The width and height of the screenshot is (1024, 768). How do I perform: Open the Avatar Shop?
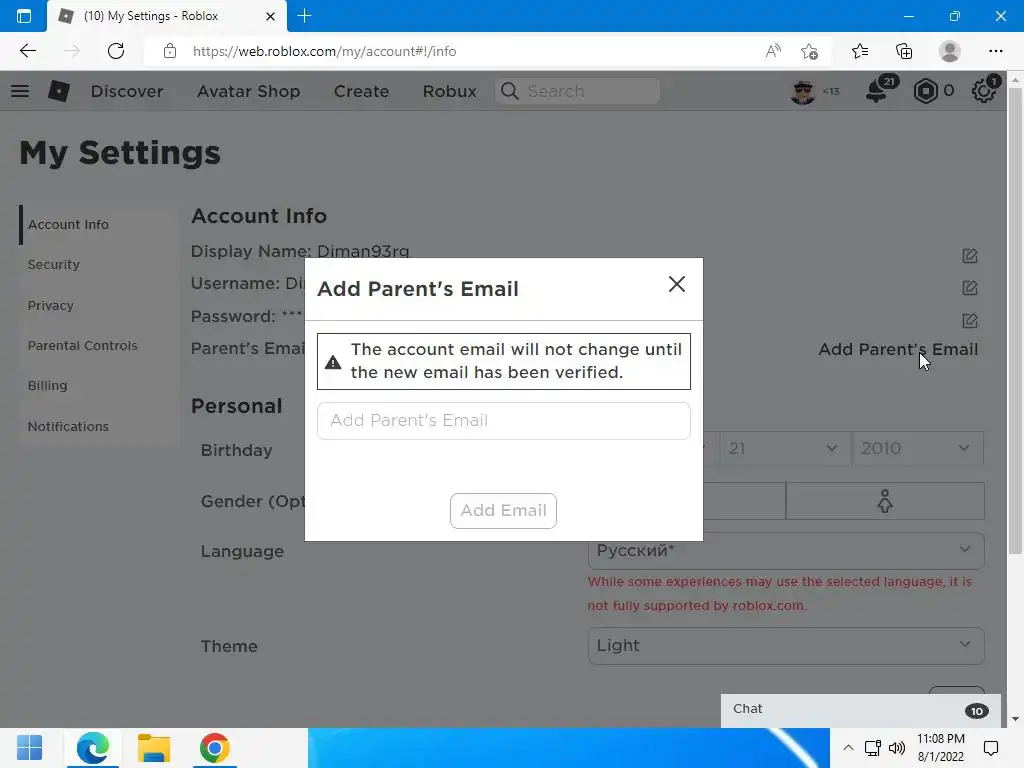tap(249, 91)
